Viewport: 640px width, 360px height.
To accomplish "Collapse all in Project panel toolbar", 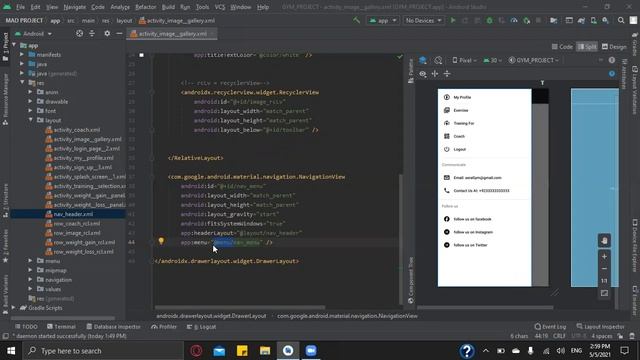I will (92, 33).
